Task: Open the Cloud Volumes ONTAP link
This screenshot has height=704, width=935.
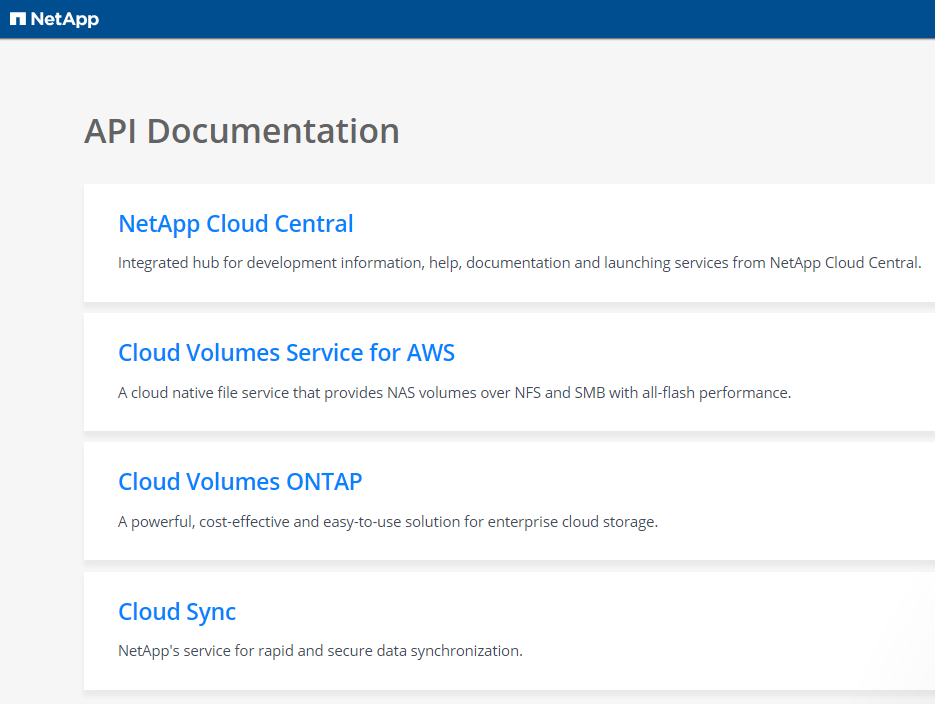Action: tap(240, 482)
